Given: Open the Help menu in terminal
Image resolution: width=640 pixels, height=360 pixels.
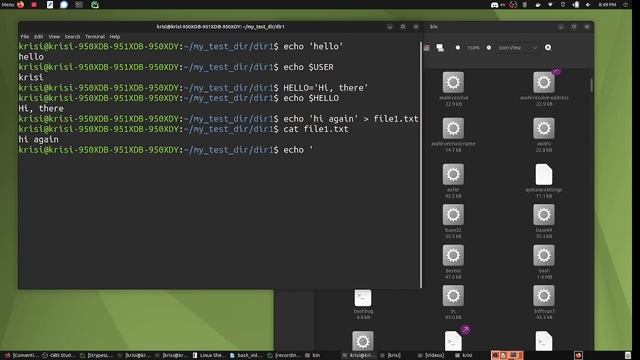Looking at the screenshot, I should pyautogui.click(x=115, y=36).
